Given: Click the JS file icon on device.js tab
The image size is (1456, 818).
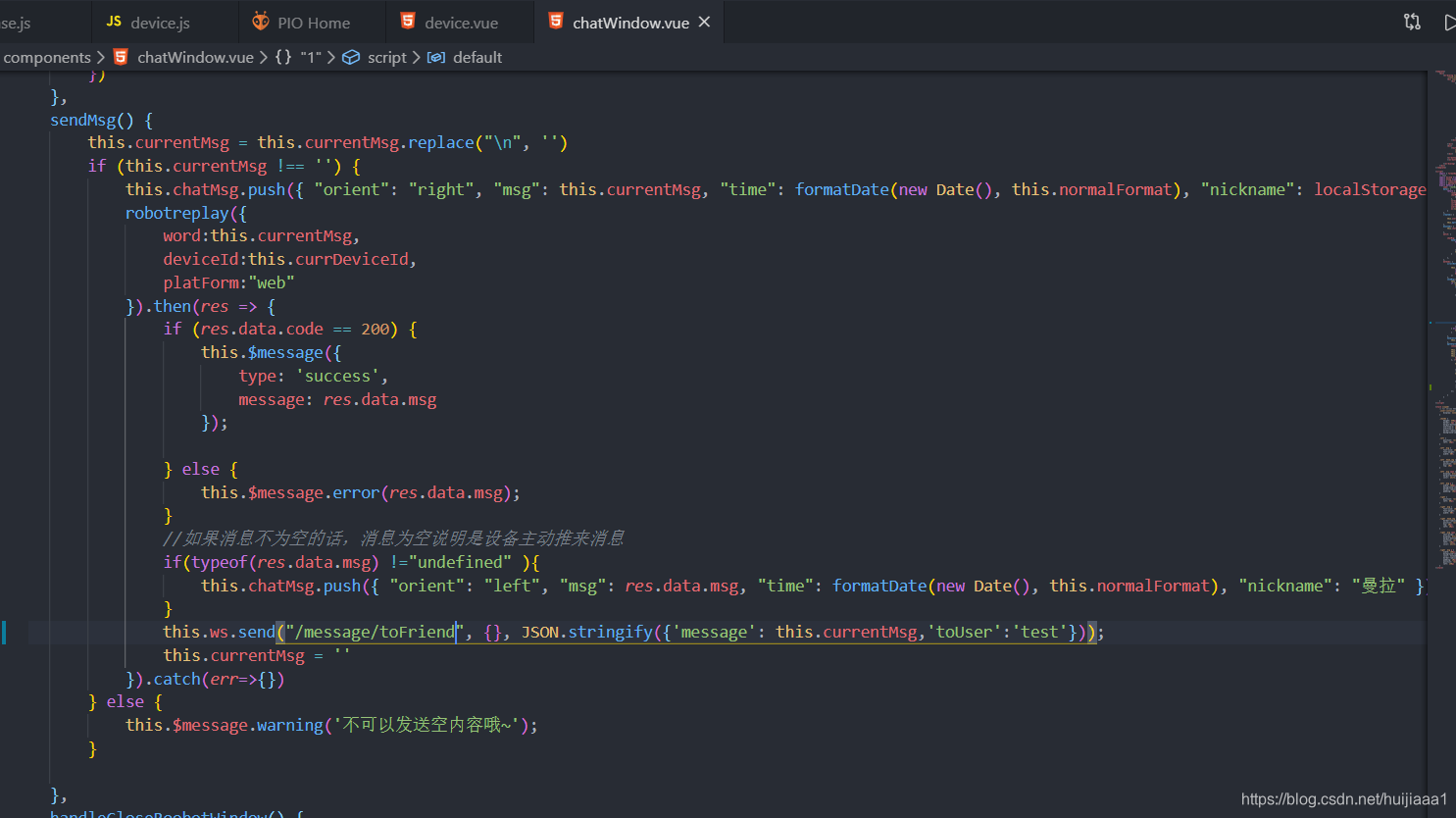Looking at the screenshot, I should [x=114, y=22].
